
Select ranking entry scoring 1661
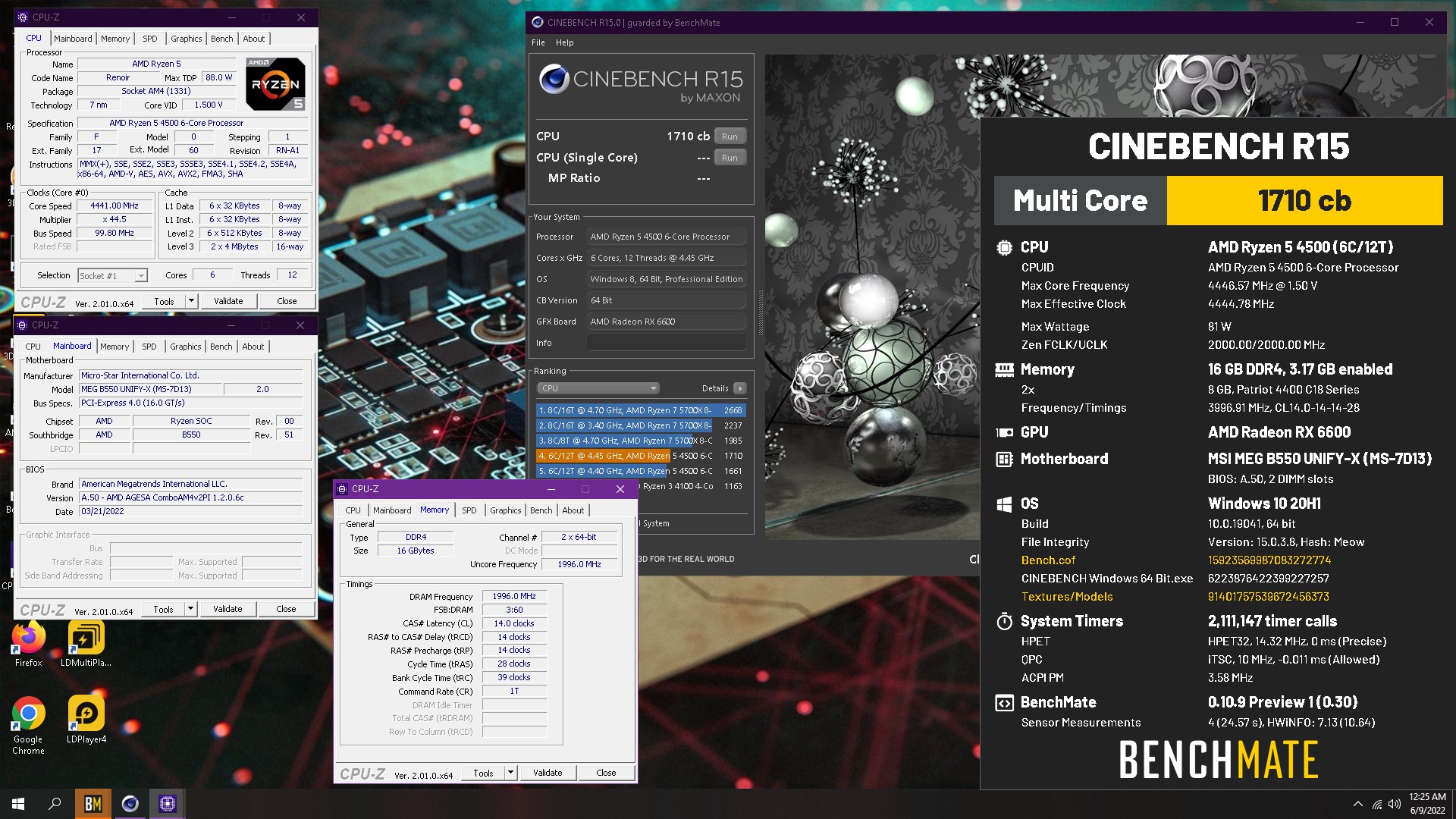point(641,471)
